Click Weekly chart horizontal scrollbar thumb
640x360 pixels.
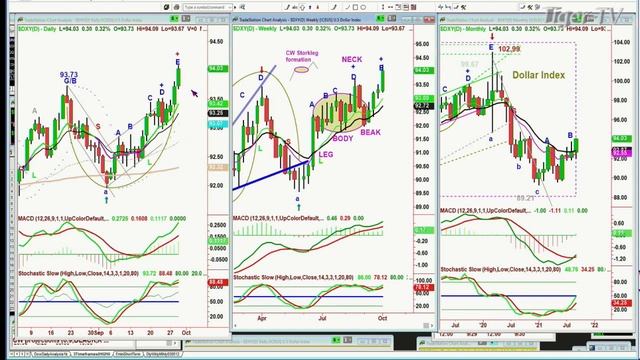point(426,325)
